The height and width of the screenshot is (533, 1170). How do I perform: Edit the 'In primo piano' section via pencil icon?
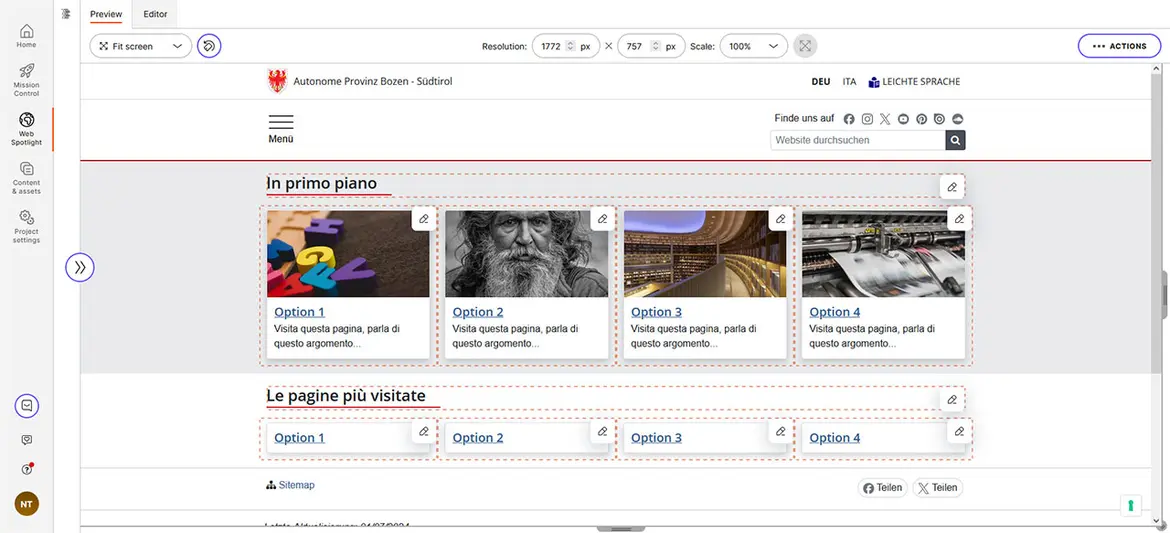[951, 187]
